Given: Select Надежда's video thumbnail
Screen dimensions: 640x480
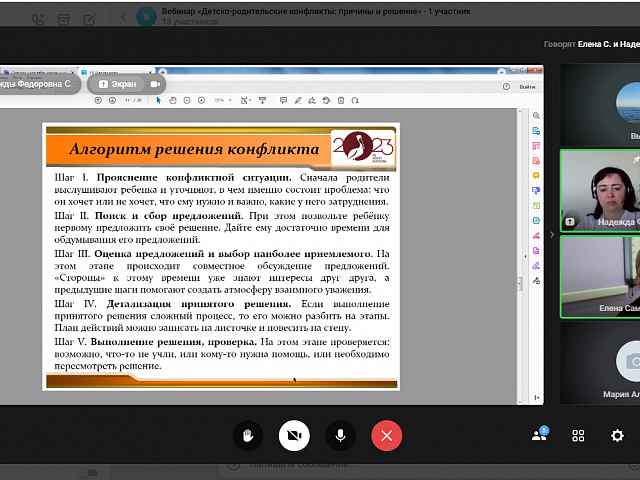Looking at the screenshot, I should point(600,190).
